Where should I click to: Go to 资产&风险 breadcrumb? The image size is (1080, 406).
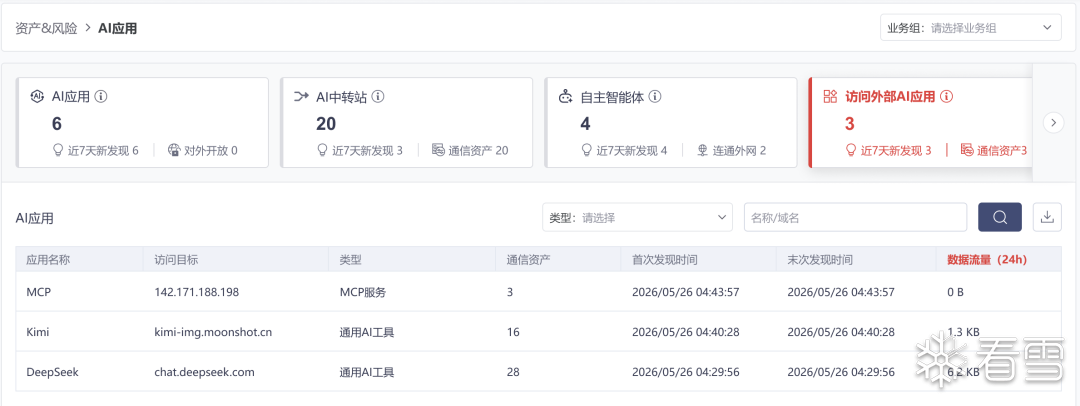[x=46, y=29]
